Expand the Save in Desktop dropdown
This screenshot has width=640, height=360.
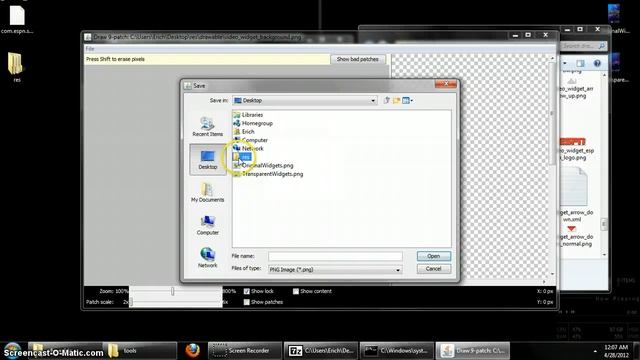coord(373,100)
